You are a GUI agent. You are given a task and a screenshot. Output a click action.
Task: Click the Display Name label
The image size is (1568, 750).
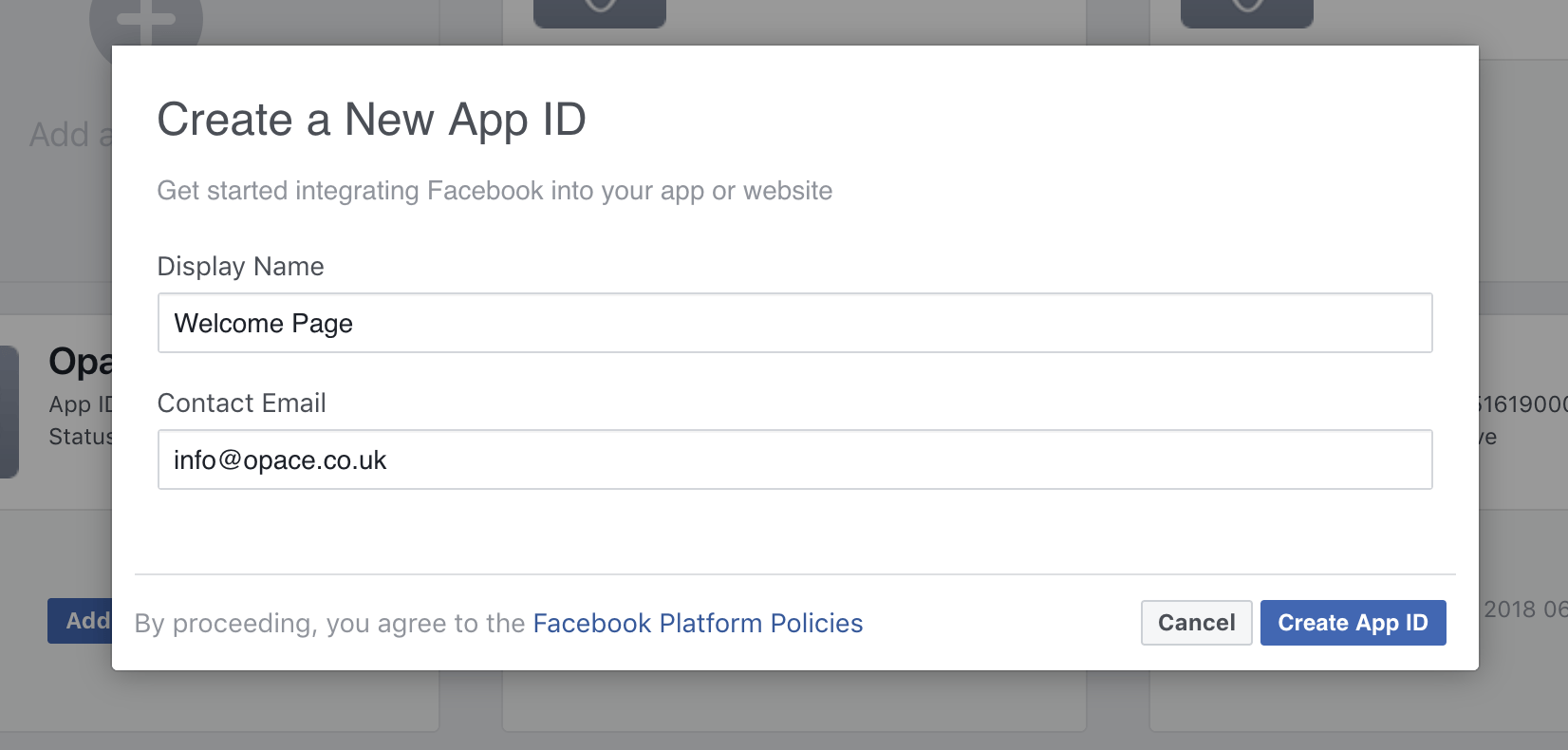pos(240,267)
